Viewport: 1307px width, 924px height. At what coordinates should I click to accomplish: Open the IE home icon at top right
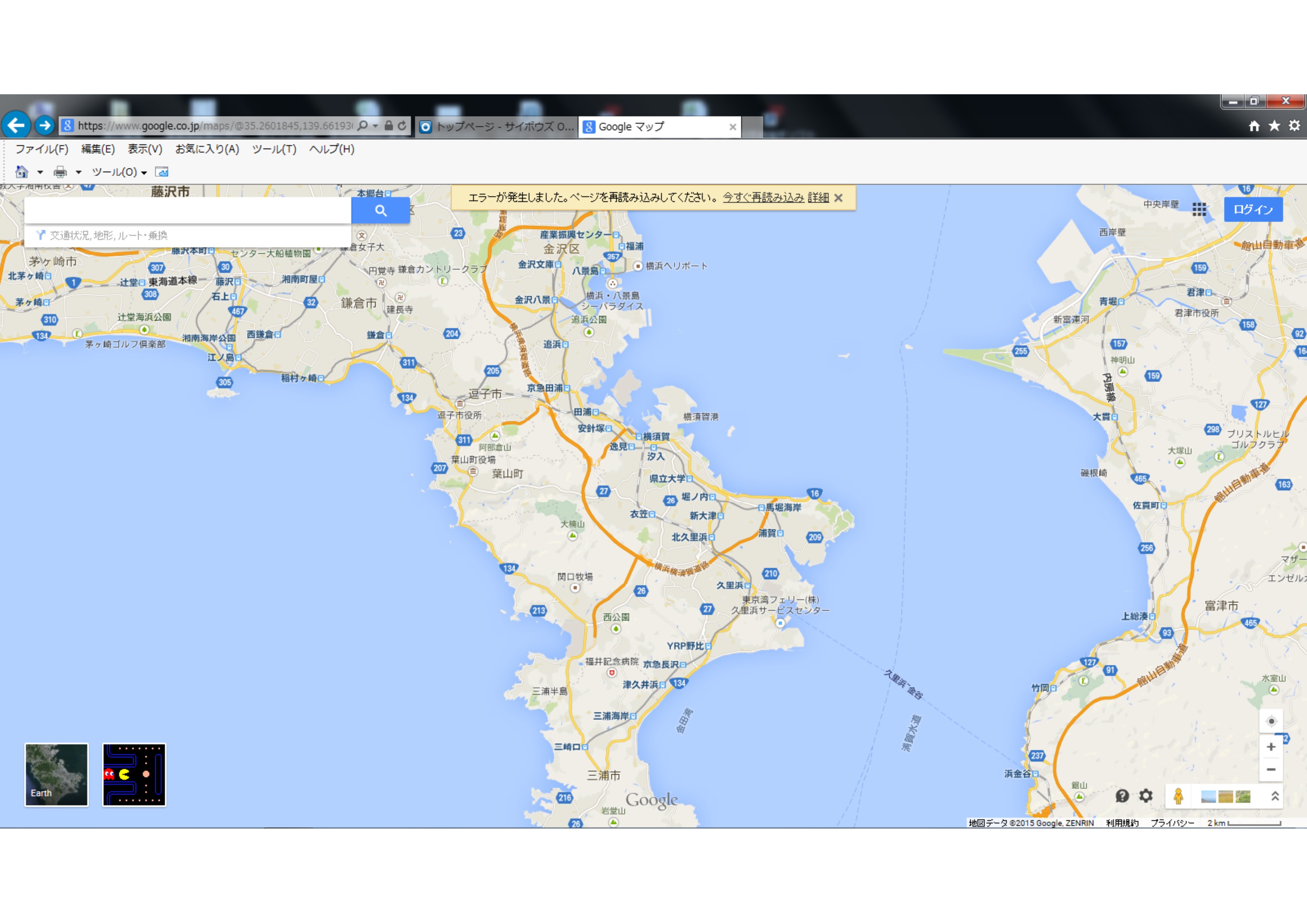tap(1254, 126)
